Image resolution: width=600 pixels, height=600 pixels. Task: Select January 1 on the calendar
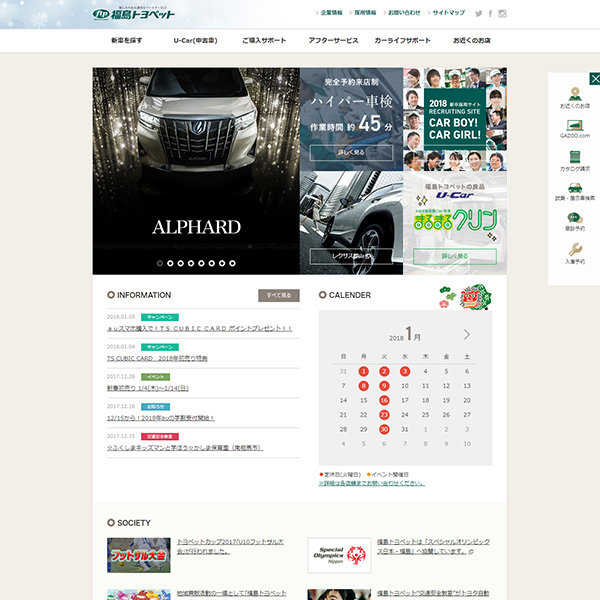364,371
